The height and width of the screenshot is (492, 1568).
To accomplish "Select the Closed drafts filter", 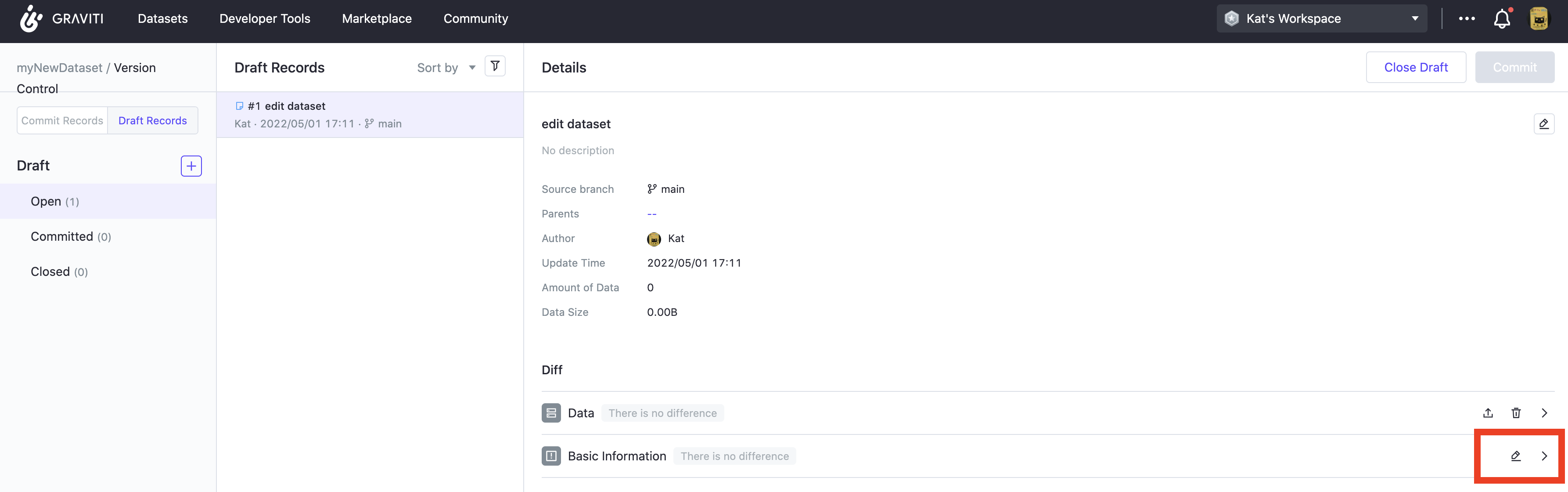I will pyautogui.click(x=108, y=272).
